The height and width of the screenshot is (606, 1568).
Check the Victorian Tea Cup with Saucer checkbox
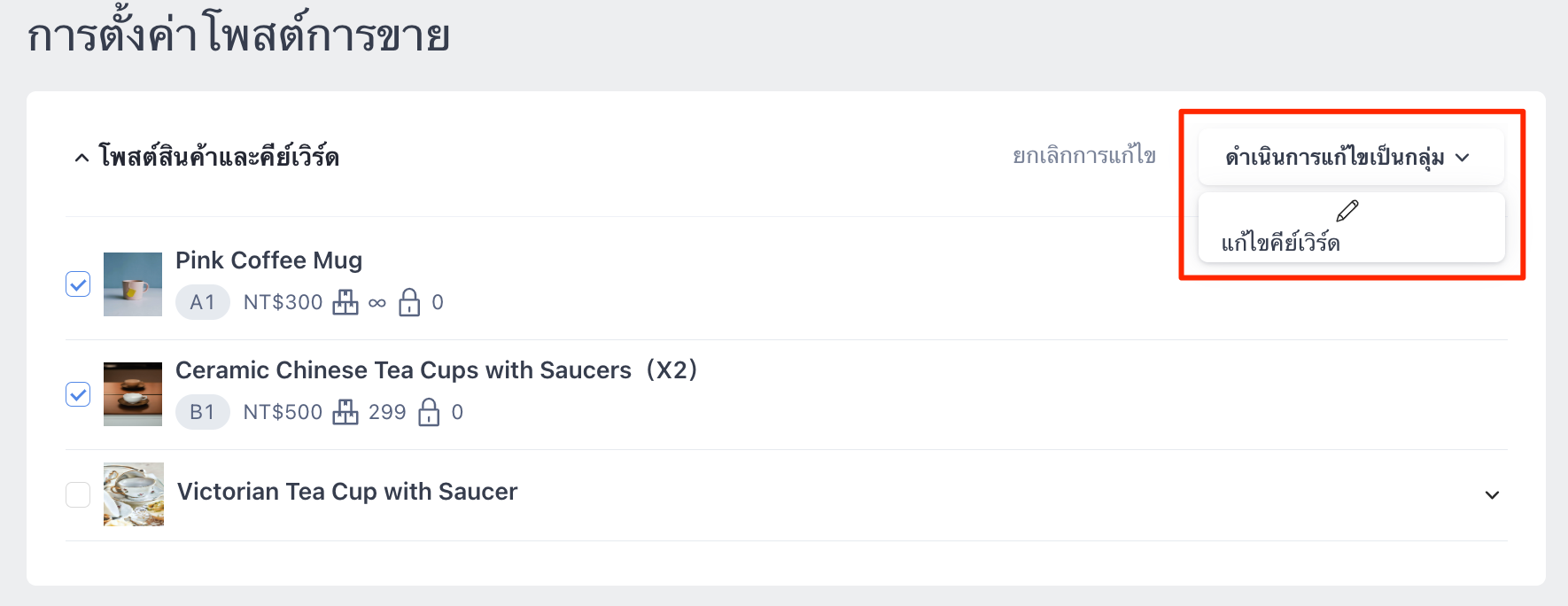point(78,494)
